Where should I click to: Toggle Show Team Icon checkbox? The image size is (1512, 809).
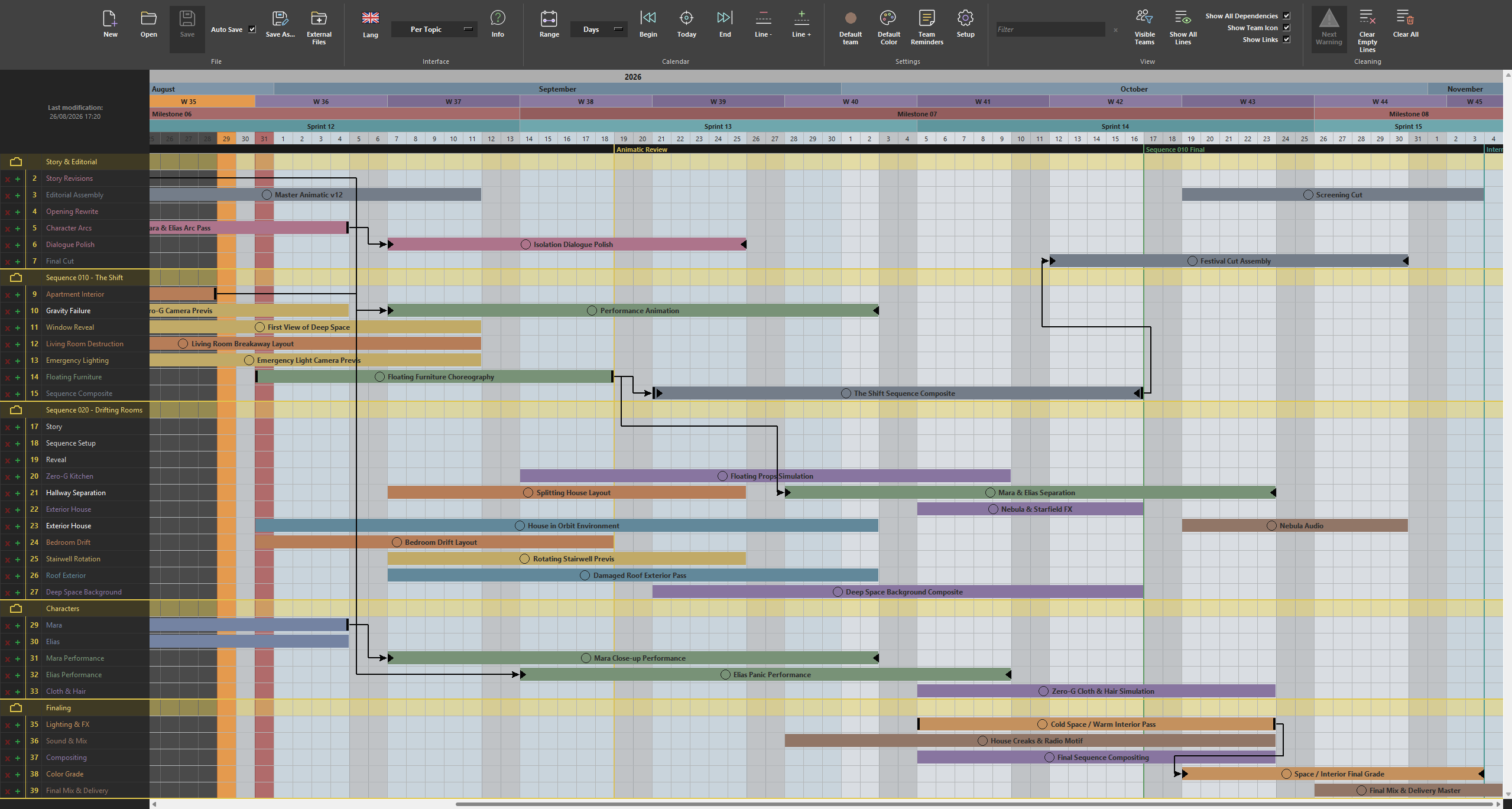point(1287,28)
